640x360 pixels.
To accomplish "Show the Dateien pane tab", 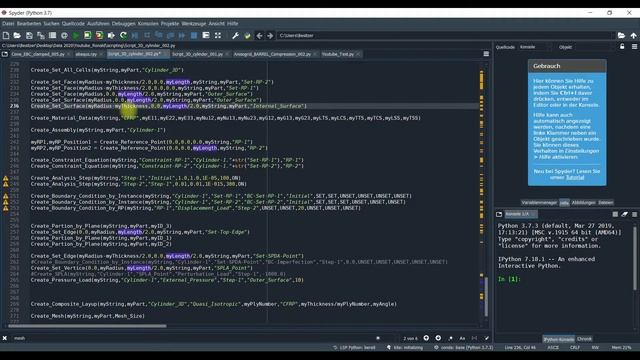I will tap(605, 202).
